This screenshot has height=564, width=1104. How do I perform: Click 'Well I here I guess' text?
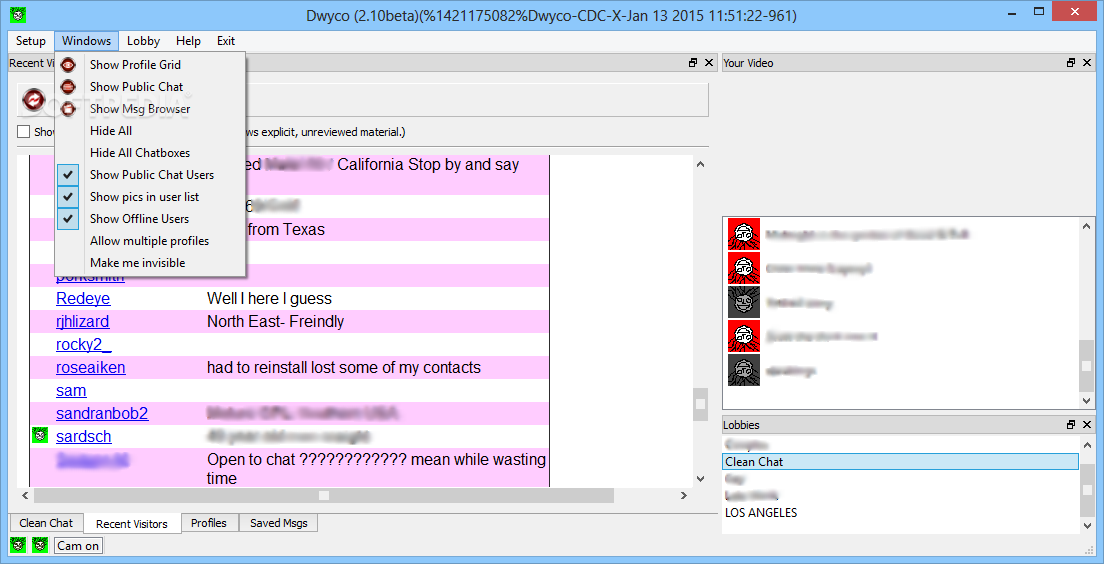click(269, 299)
